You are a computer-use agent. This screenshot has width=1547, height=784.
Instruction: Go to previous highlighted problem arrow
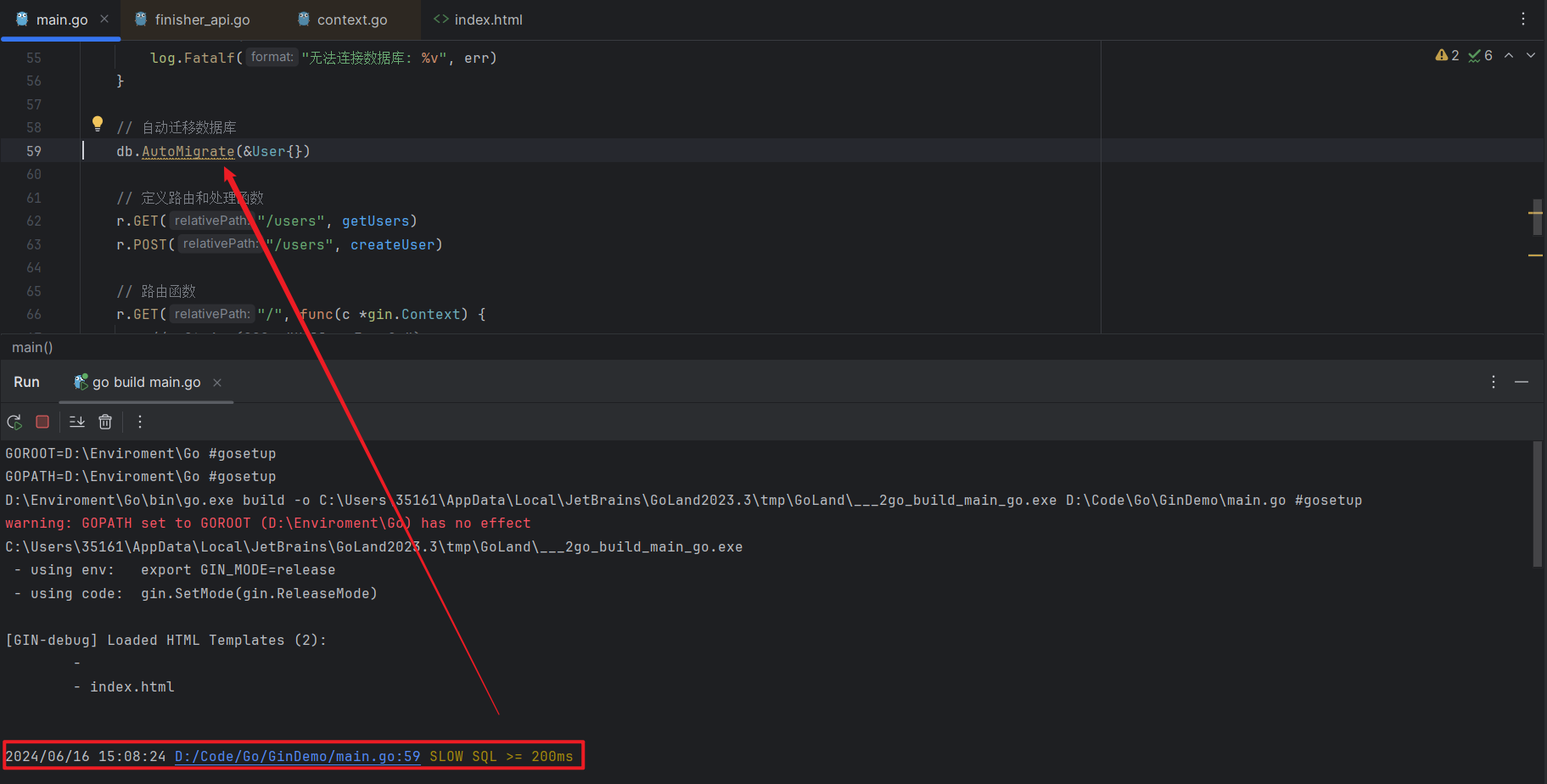click(x=1509, y=55)
